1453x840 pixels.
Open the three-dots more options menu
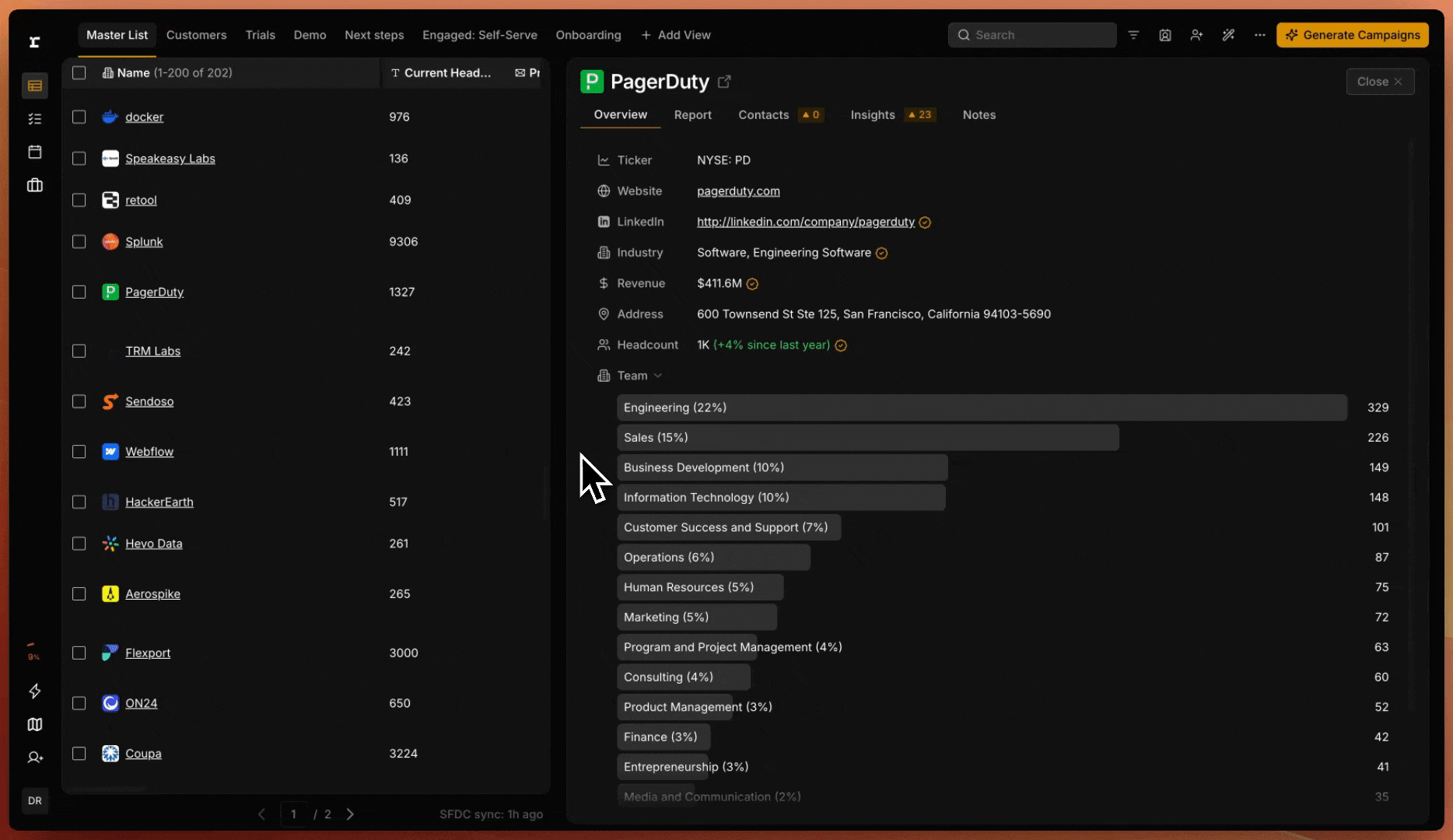click(1259, 35)
